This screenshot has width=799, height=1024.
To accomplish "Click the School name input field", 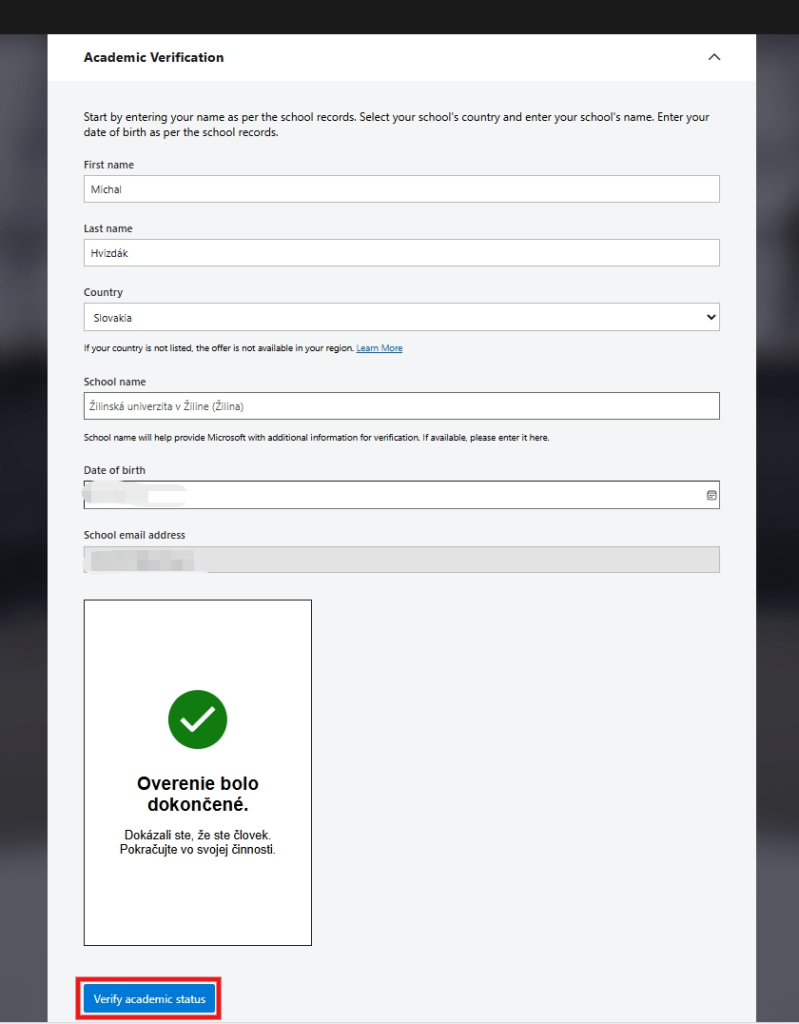I will [401, 406].
